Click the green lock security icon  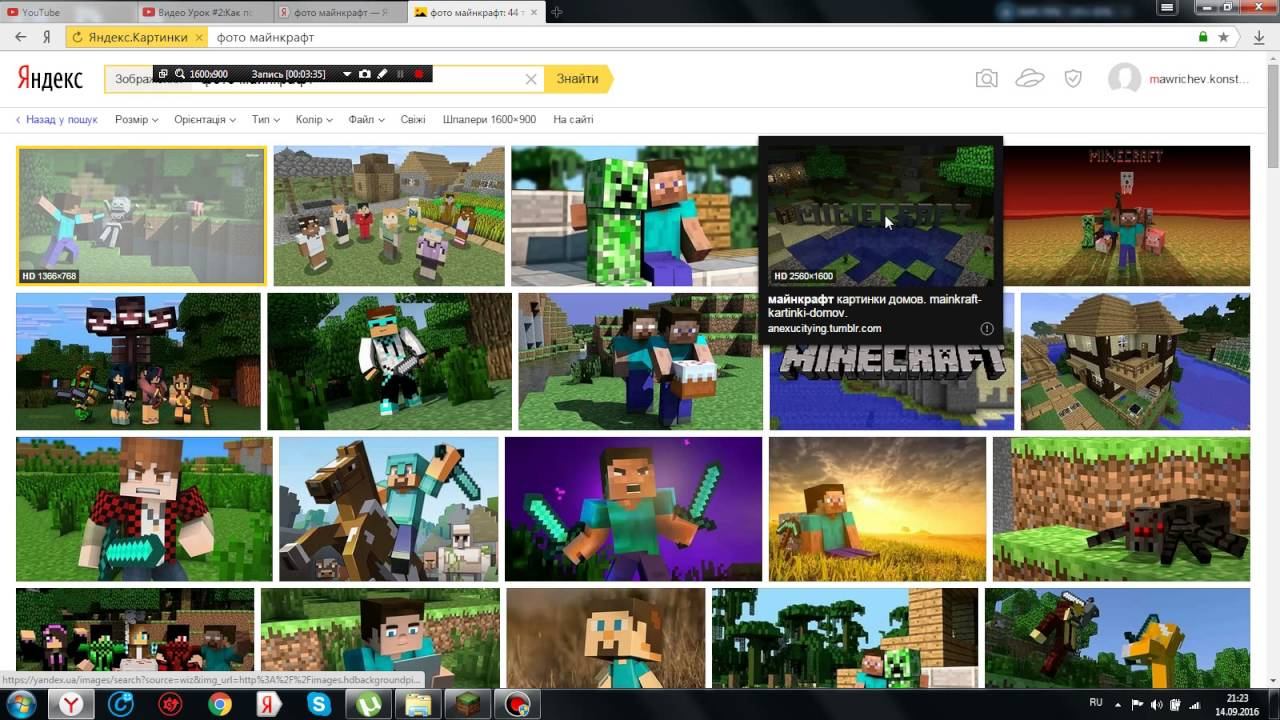[x=1203, y=37]
